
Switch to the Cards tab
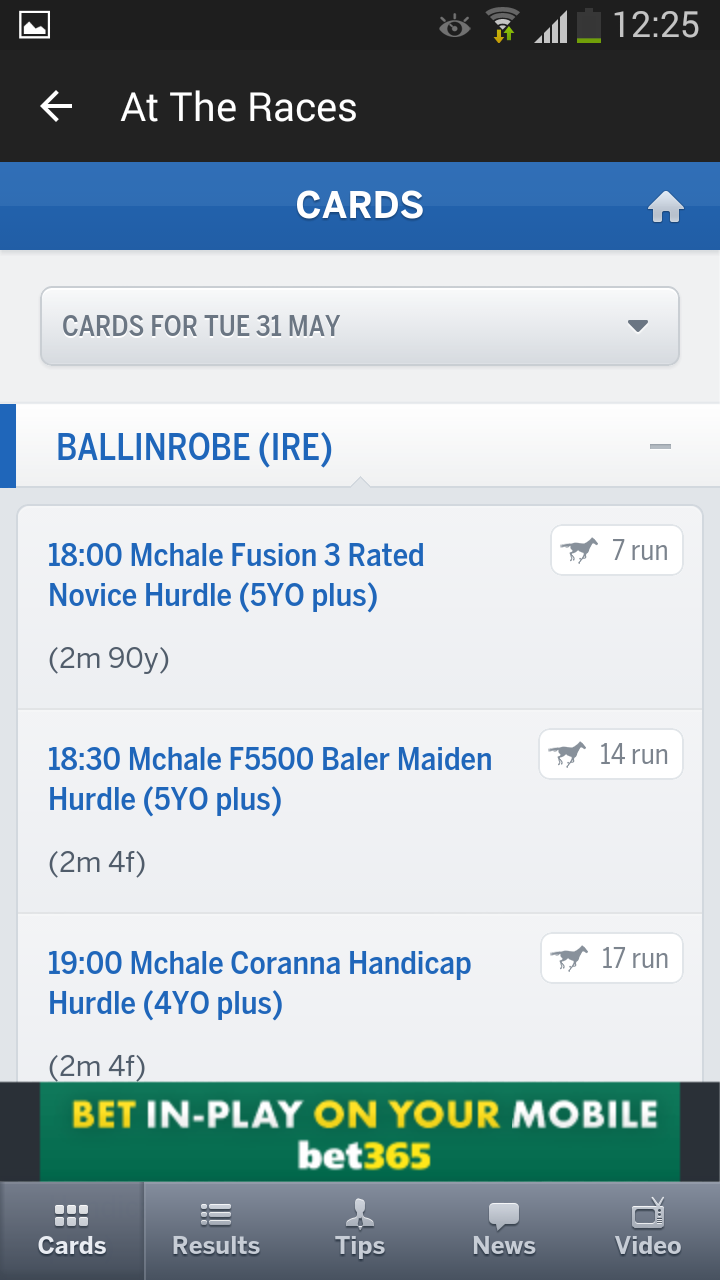(x=71, y=1230)
